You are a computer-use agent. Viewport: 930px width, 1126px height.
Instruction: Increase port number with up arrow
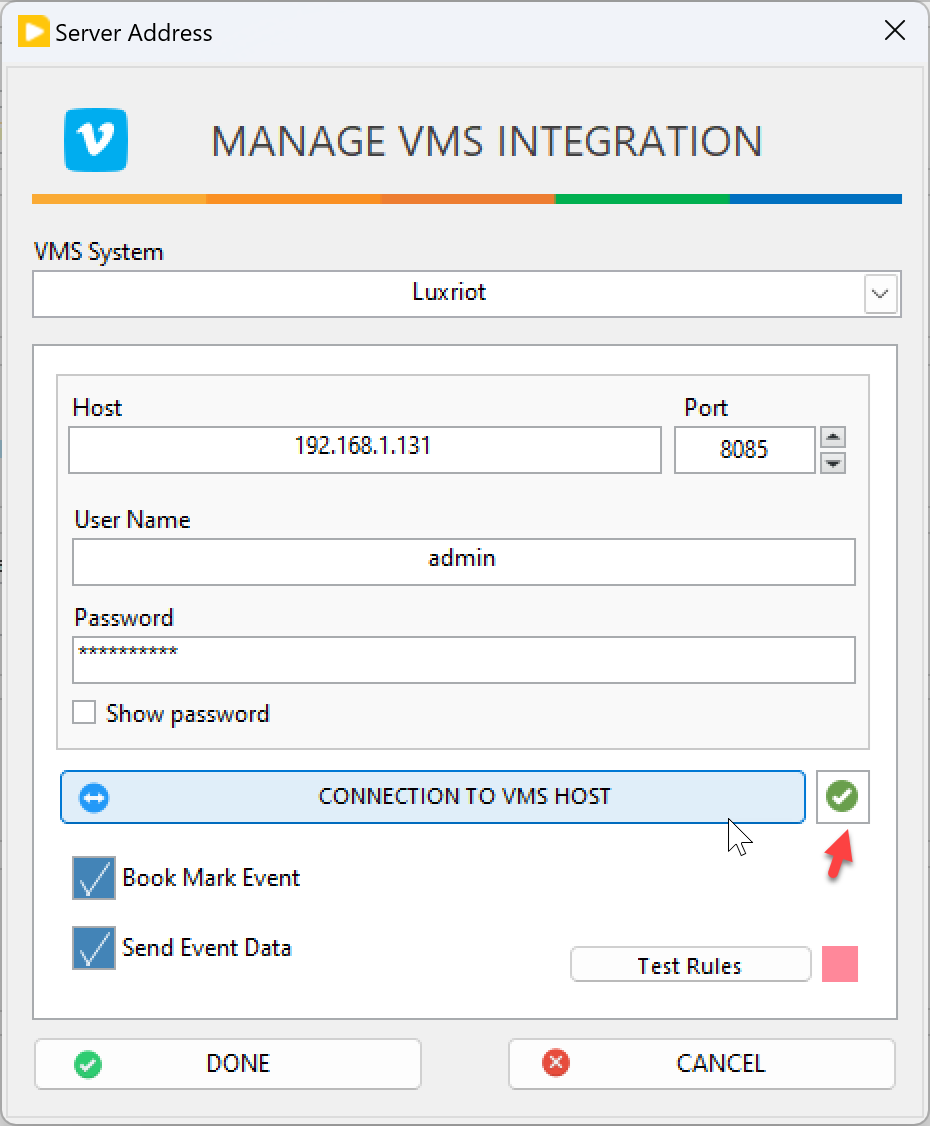(833, 438)
